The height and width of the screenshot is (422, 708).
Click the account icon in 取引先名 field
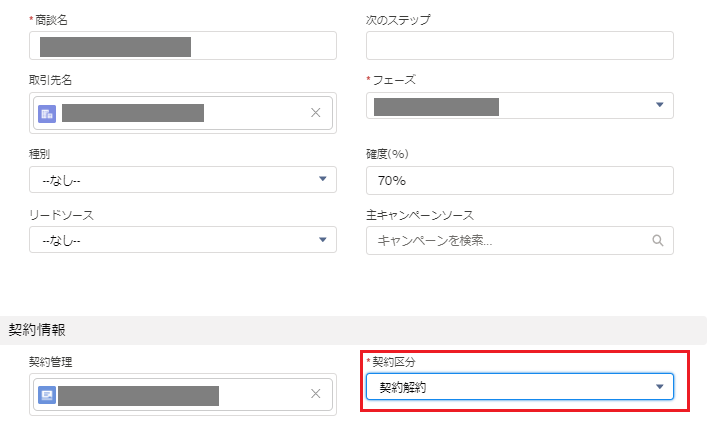click(46, 113)
